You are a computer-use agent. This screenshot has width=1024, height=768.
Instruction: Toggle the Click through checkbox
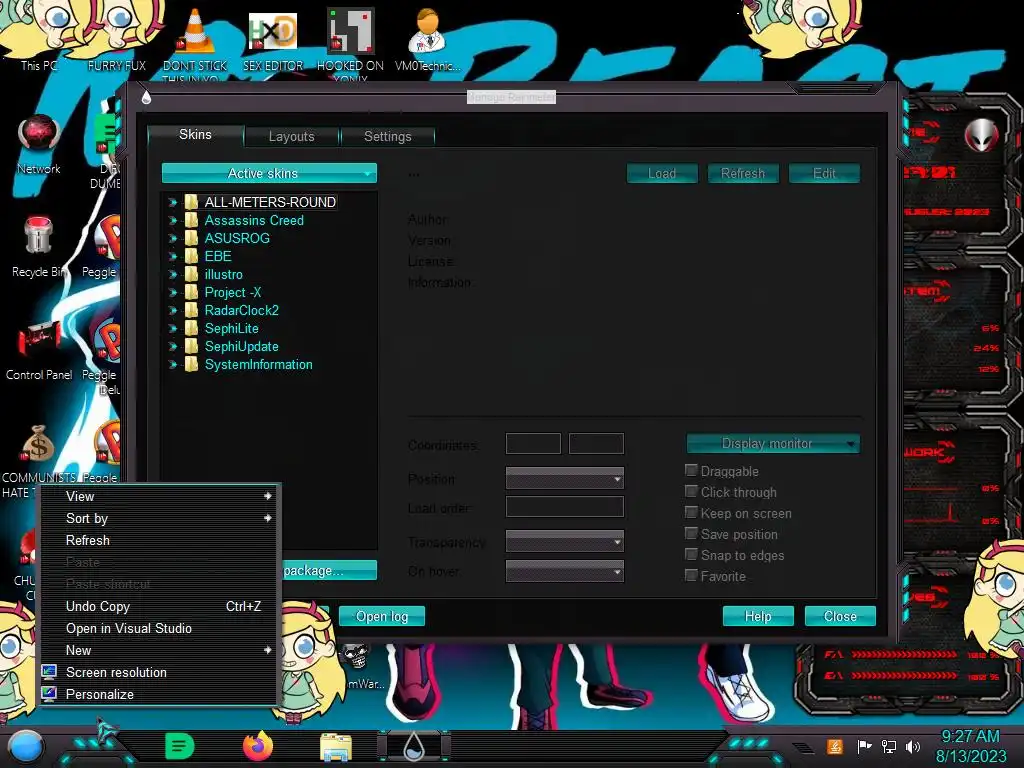pos(691,491)
